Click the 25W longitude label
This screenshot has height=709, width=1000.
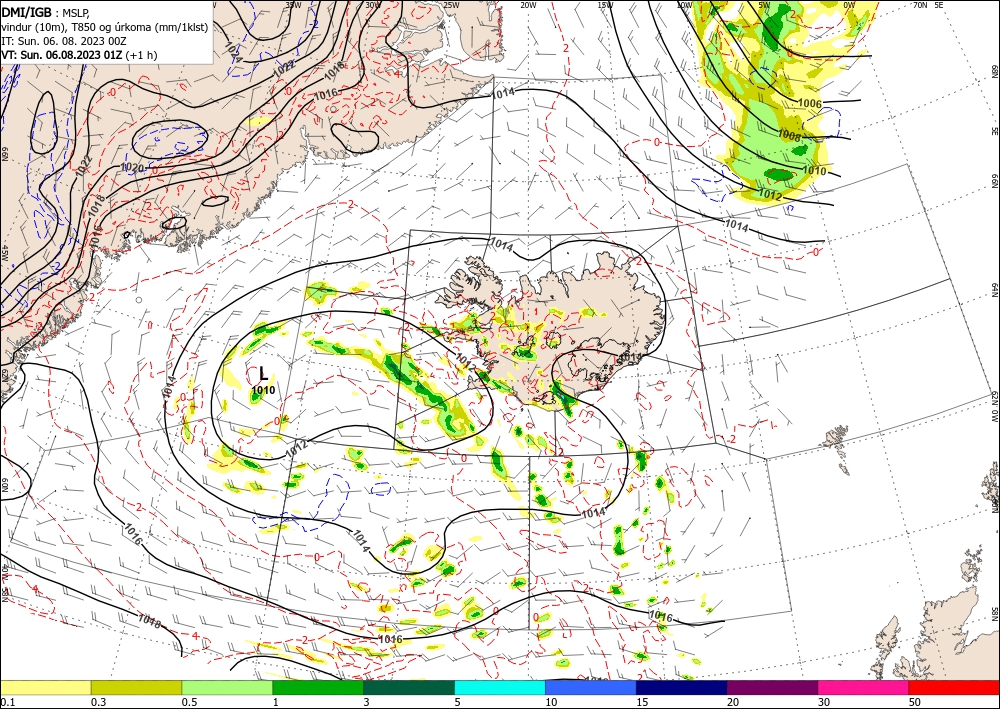tap(451, 4)
